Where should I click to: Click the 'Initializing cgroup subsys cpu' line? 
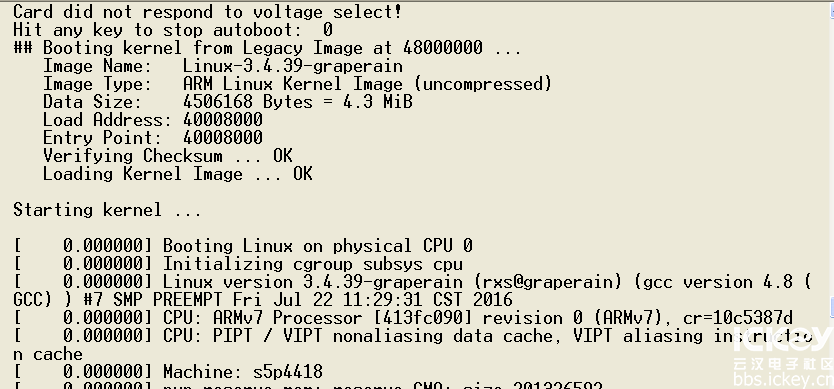238,264
